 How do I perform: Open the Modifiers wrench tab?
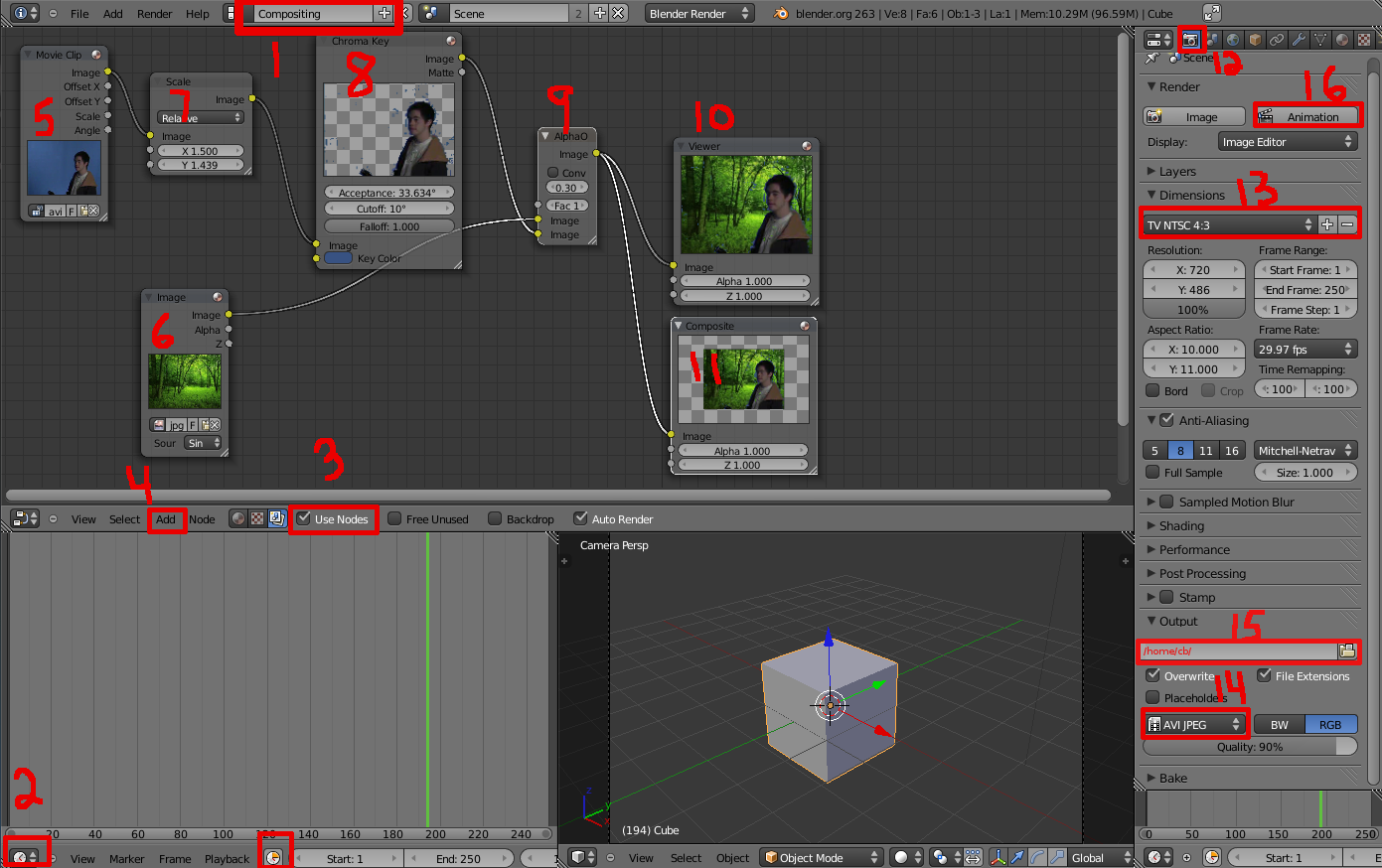[x=1299, y=40]
